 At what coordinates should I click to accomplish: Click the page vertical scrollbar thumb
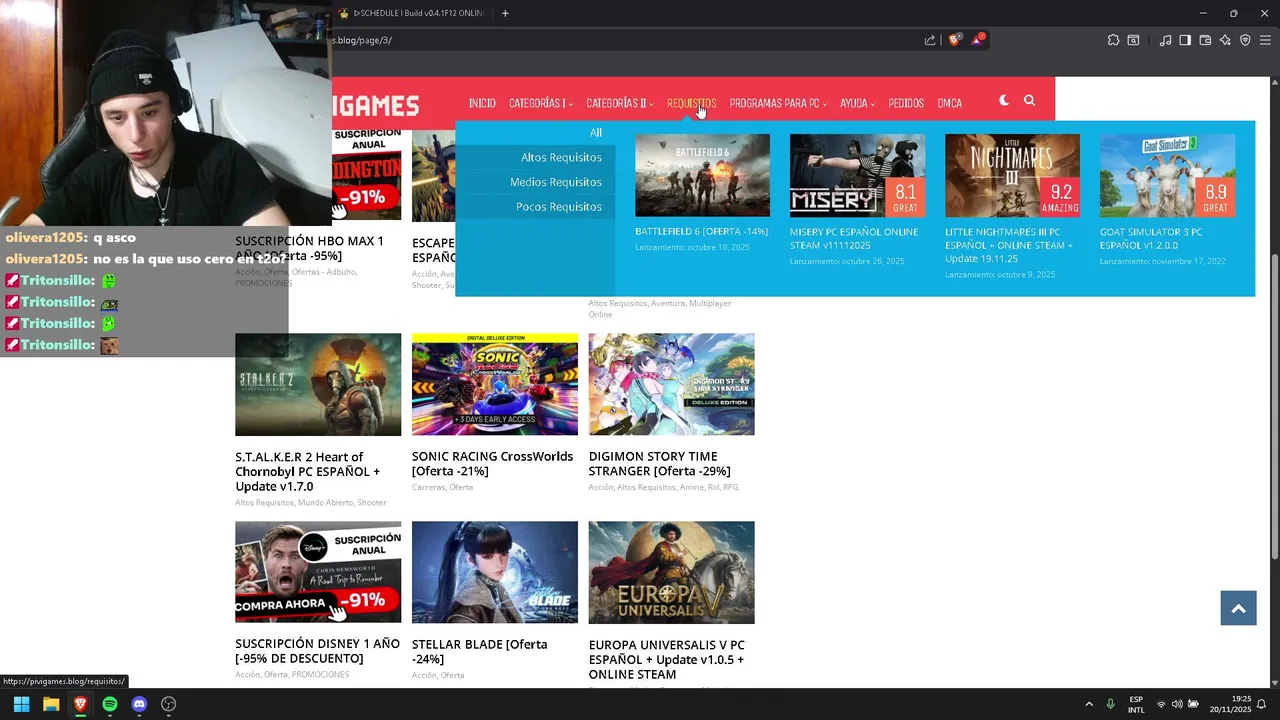click(1274, 405)
